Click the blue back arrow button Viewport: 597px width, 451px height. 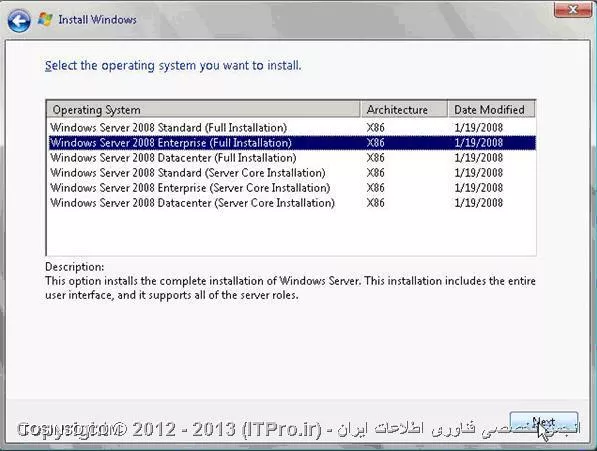pyautogui.click(x=19, y=20)
